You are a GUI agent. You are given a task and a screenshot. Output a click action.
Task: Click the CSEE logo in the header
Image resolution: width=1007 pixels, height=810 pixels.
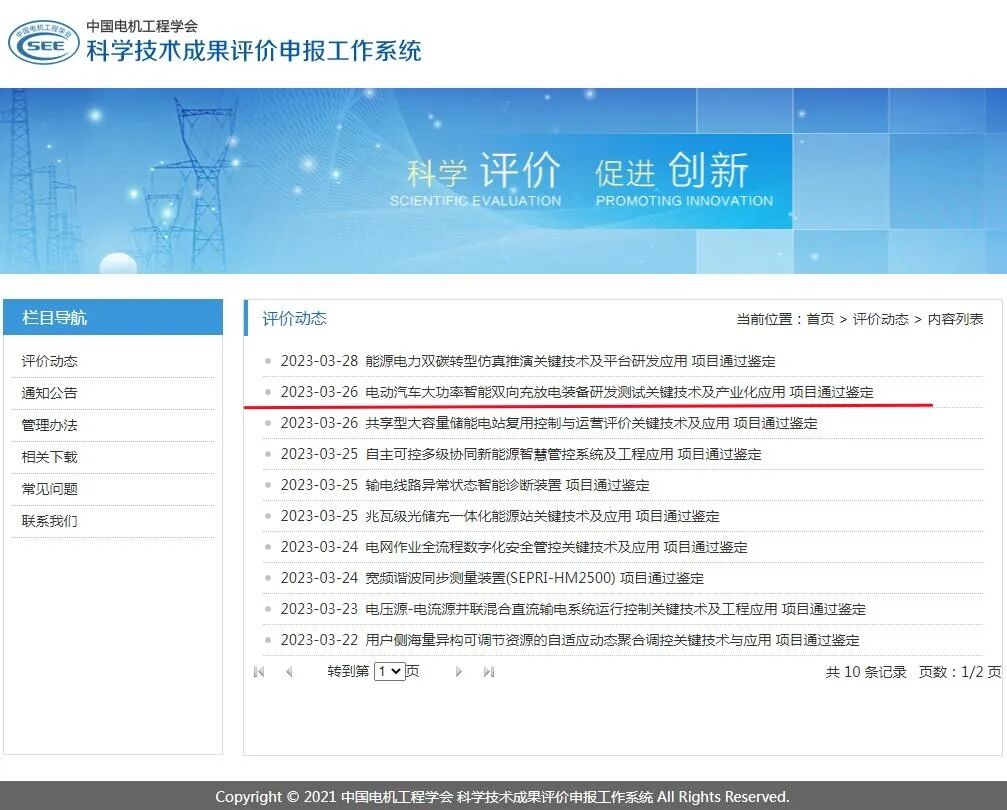coord(42,42)
